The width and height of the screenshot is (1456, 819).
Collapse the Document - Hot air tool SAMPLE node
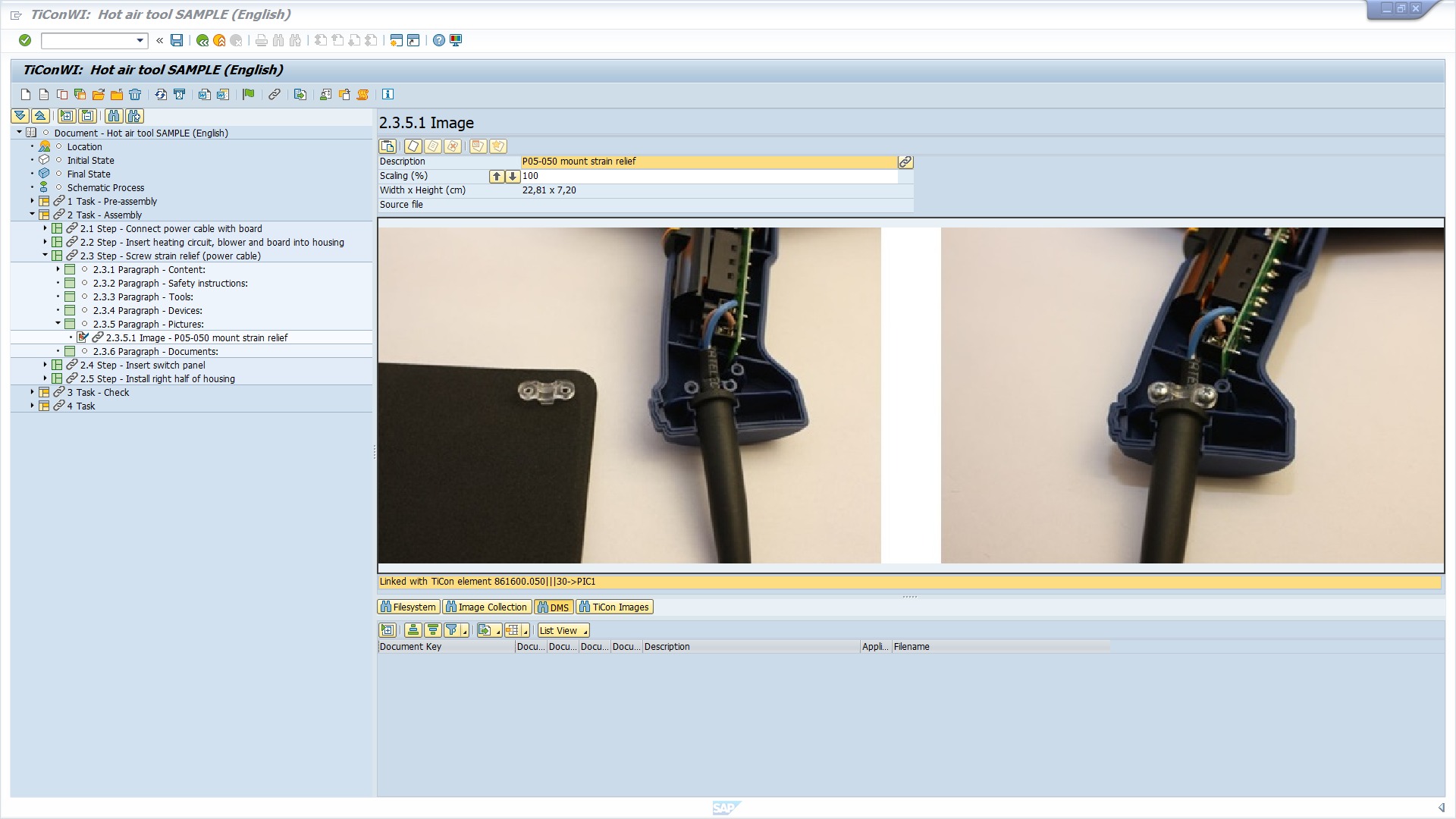[19, 133]
